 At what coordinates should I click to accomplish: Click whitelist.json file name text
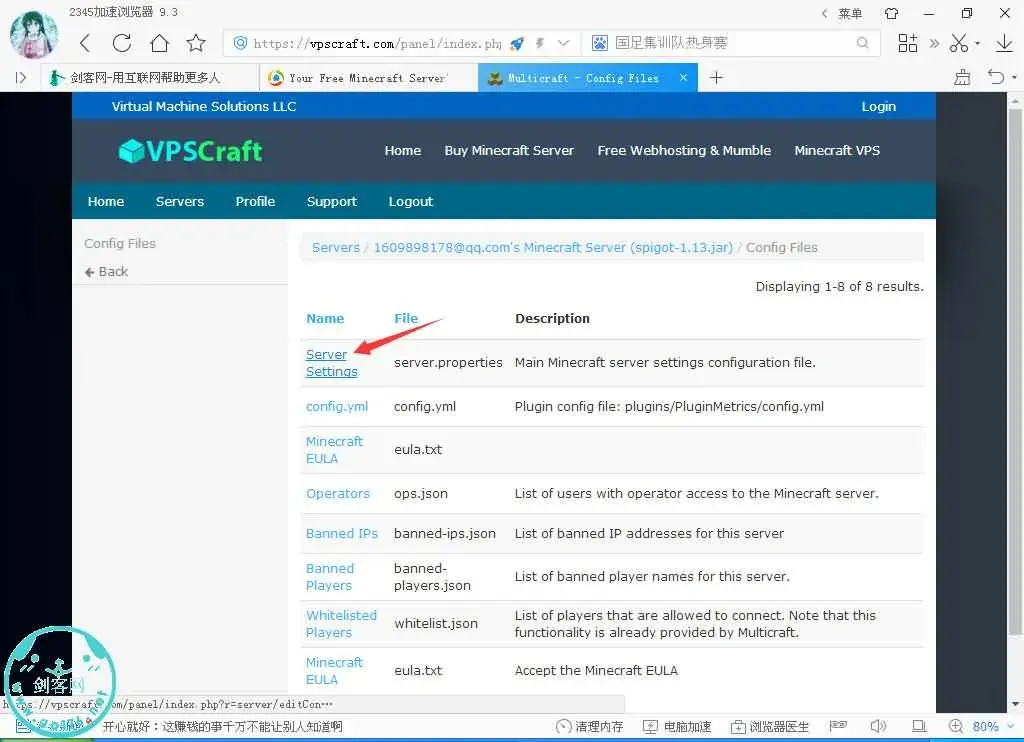coord(436,624)
